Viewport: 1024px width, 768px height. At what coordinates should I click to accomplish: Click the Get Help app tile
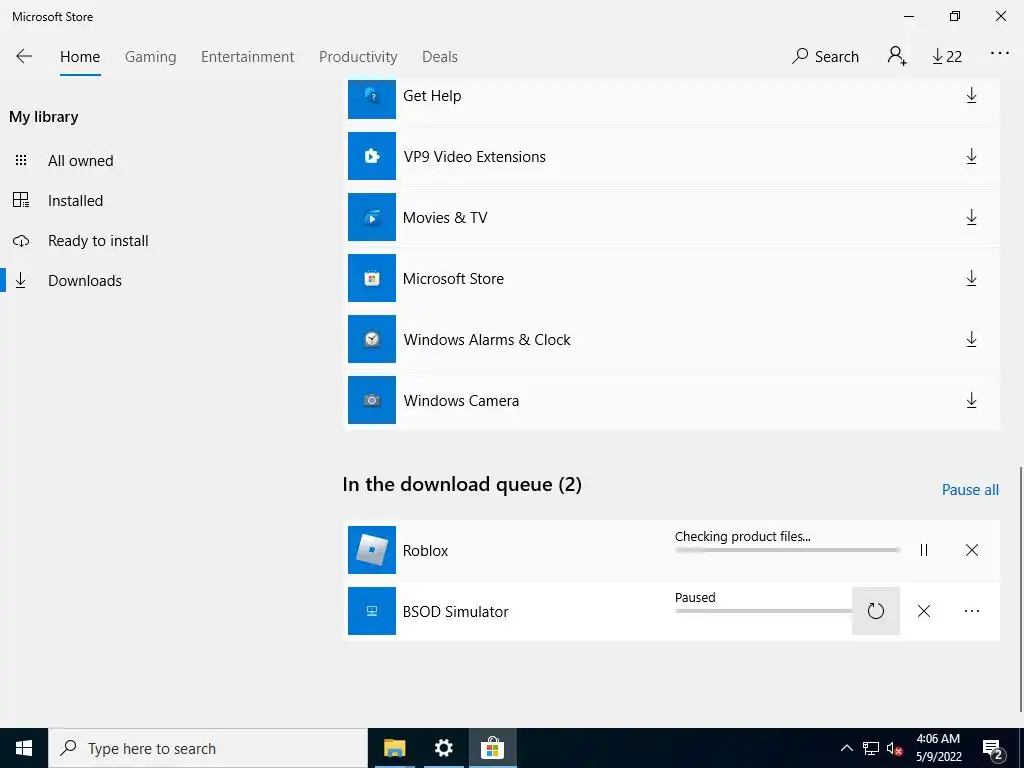point(372,98)
